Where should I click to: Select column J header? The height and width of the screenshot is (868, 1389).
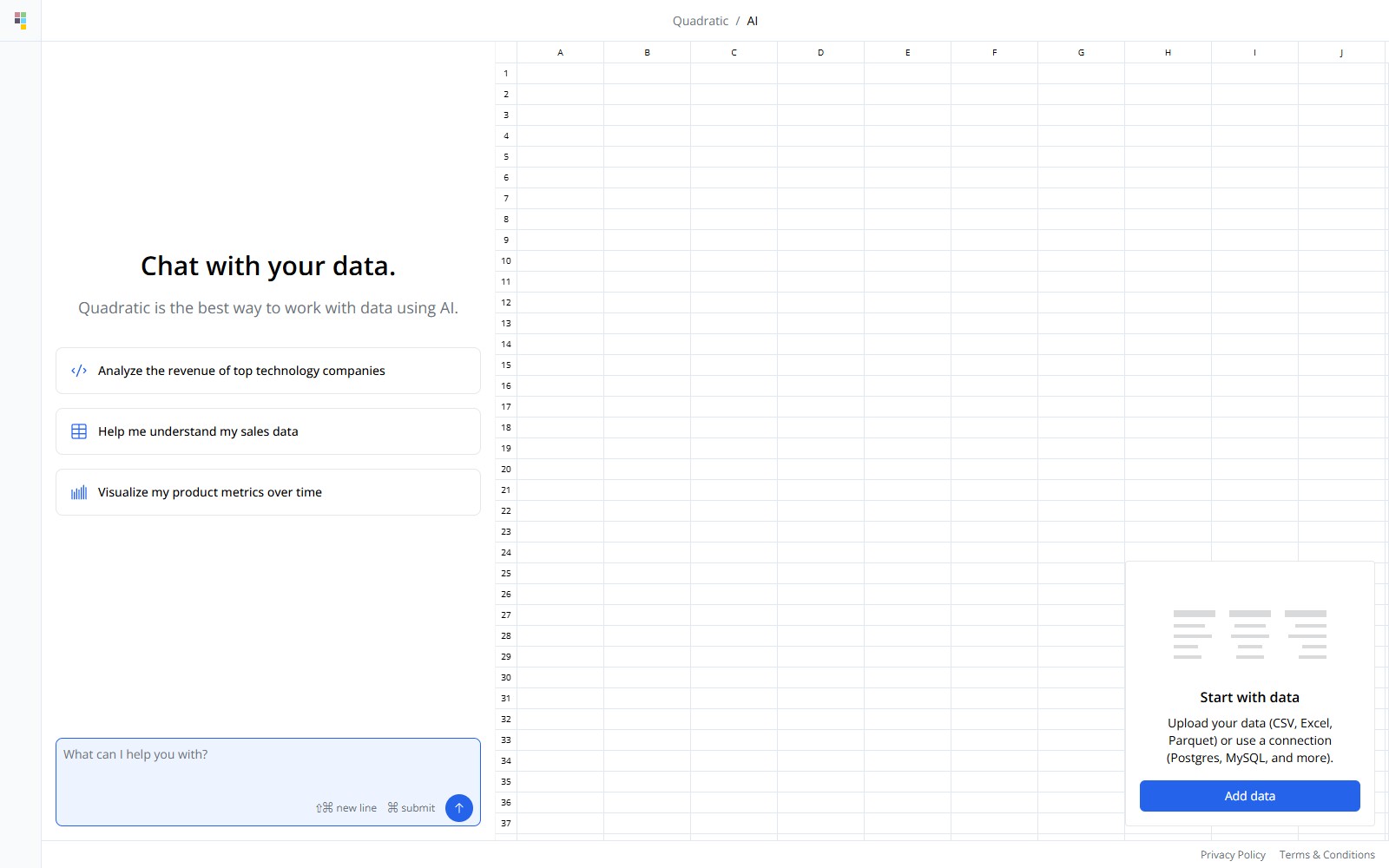pyautogui.click(x=1342, y=52)
